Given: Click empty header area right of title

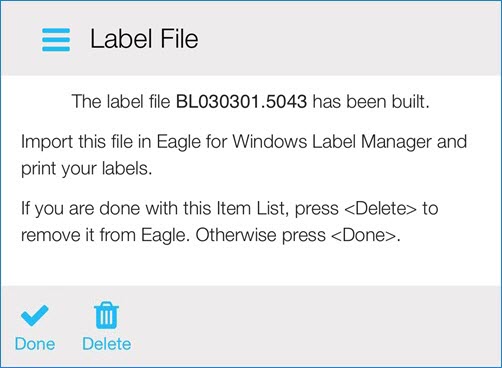Looking at the screenshot, I should (350, 39).
